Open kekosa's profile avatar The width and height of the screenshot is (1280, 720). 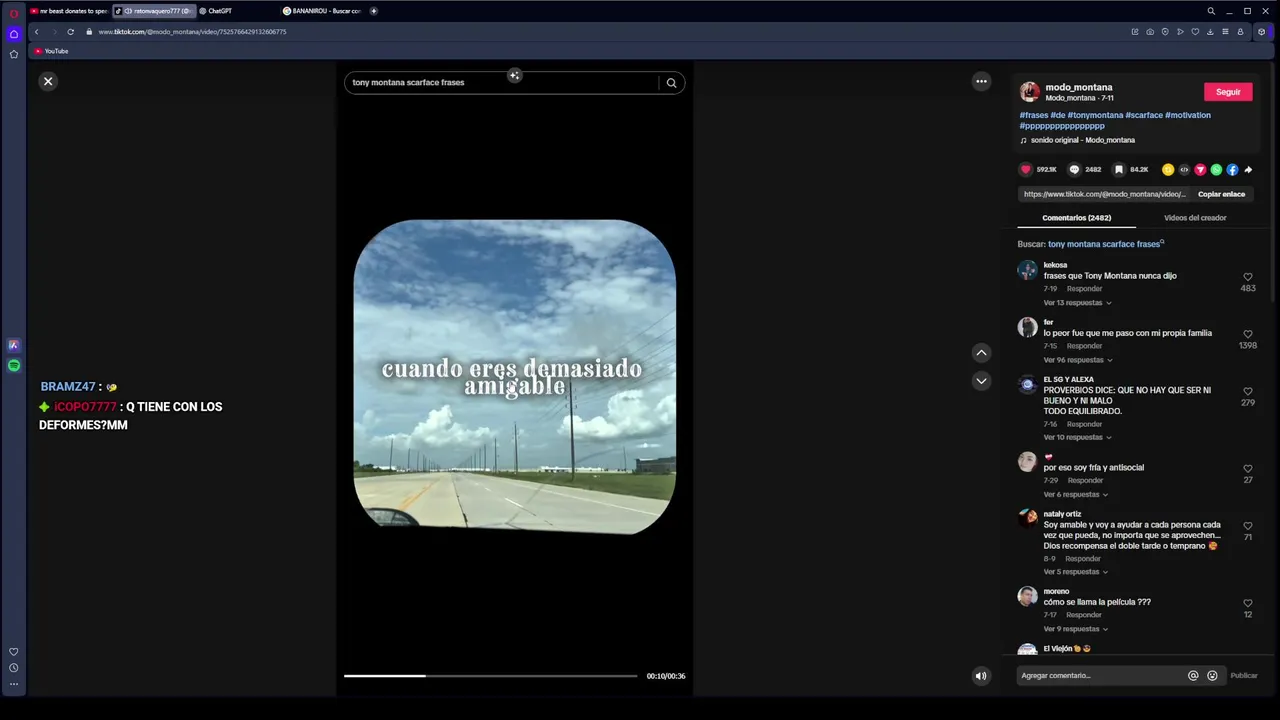1027,270
